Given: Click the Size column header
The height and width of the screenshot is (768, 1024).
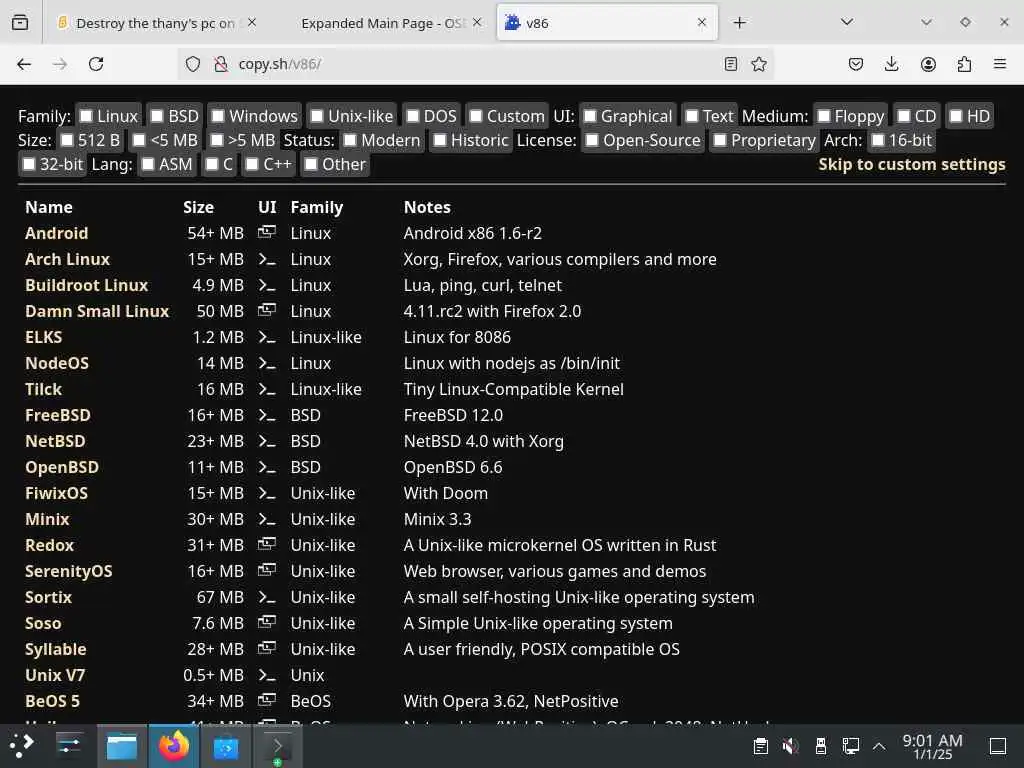Looking at the screenshot, I should [199, 207].
